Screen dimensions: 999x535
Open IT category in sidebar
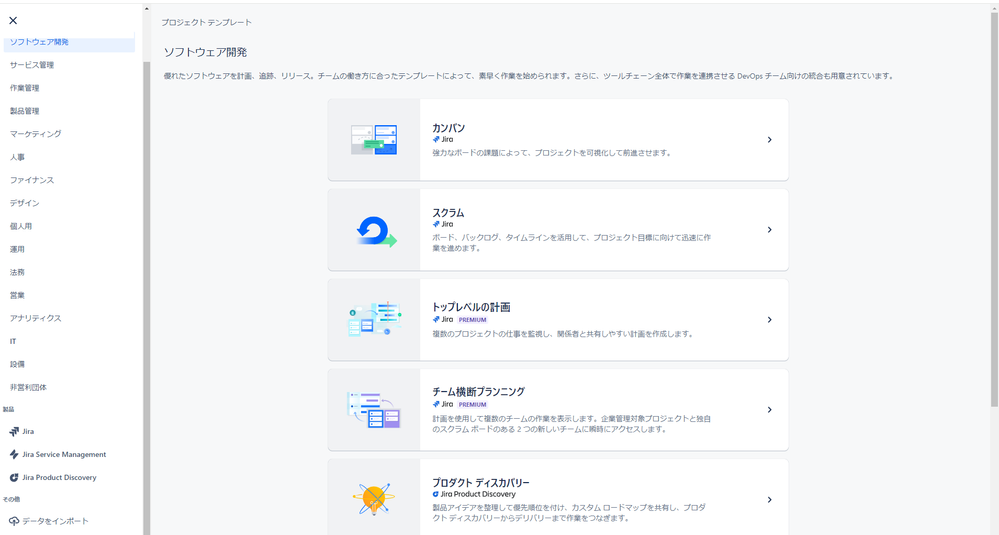(13, 341)
